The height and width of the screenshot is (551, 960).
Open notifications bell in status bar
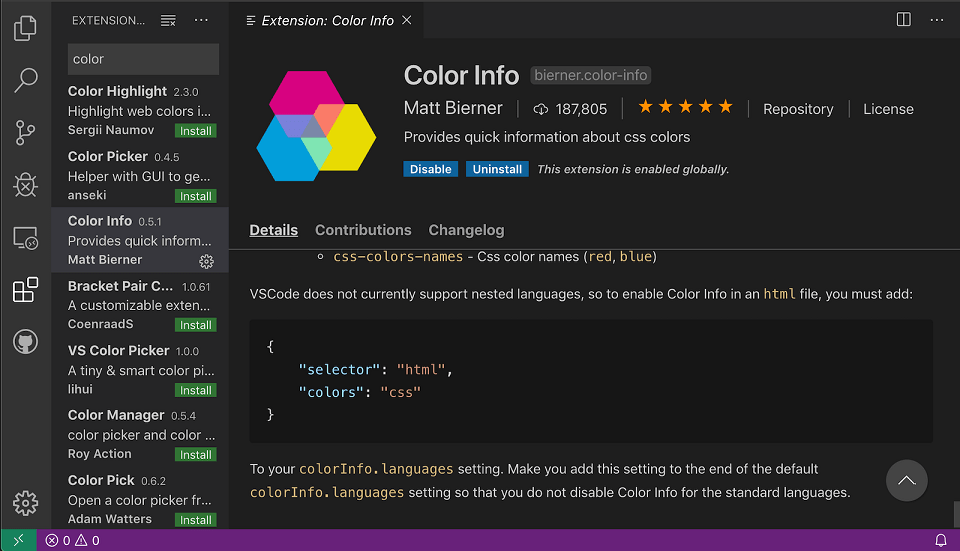tap(940, 540)
